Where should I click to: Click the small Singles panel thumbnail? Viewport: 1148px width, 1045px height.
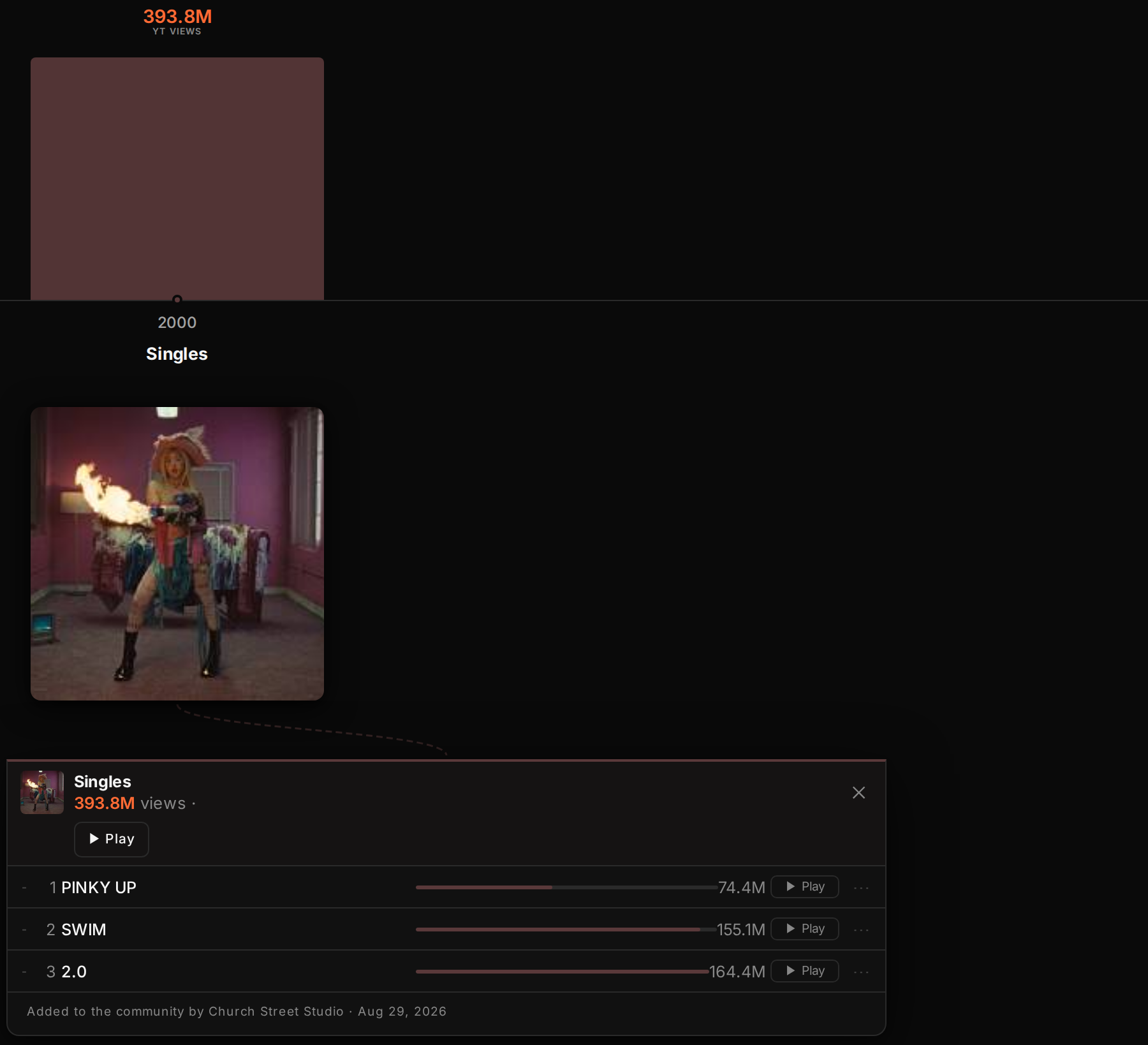tap(42, 792)
